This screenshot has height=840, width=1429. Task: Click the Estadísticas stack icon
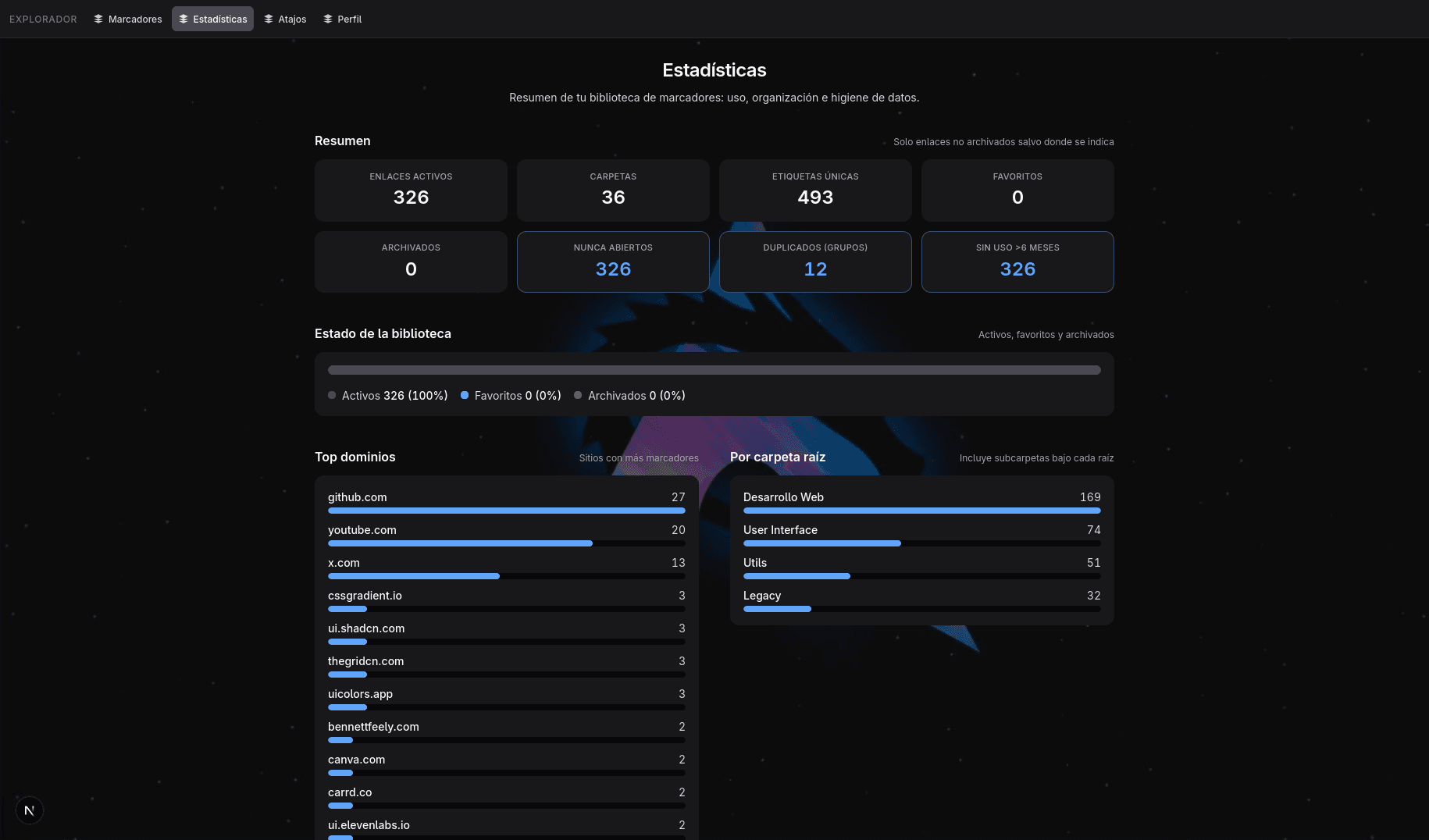184,19
